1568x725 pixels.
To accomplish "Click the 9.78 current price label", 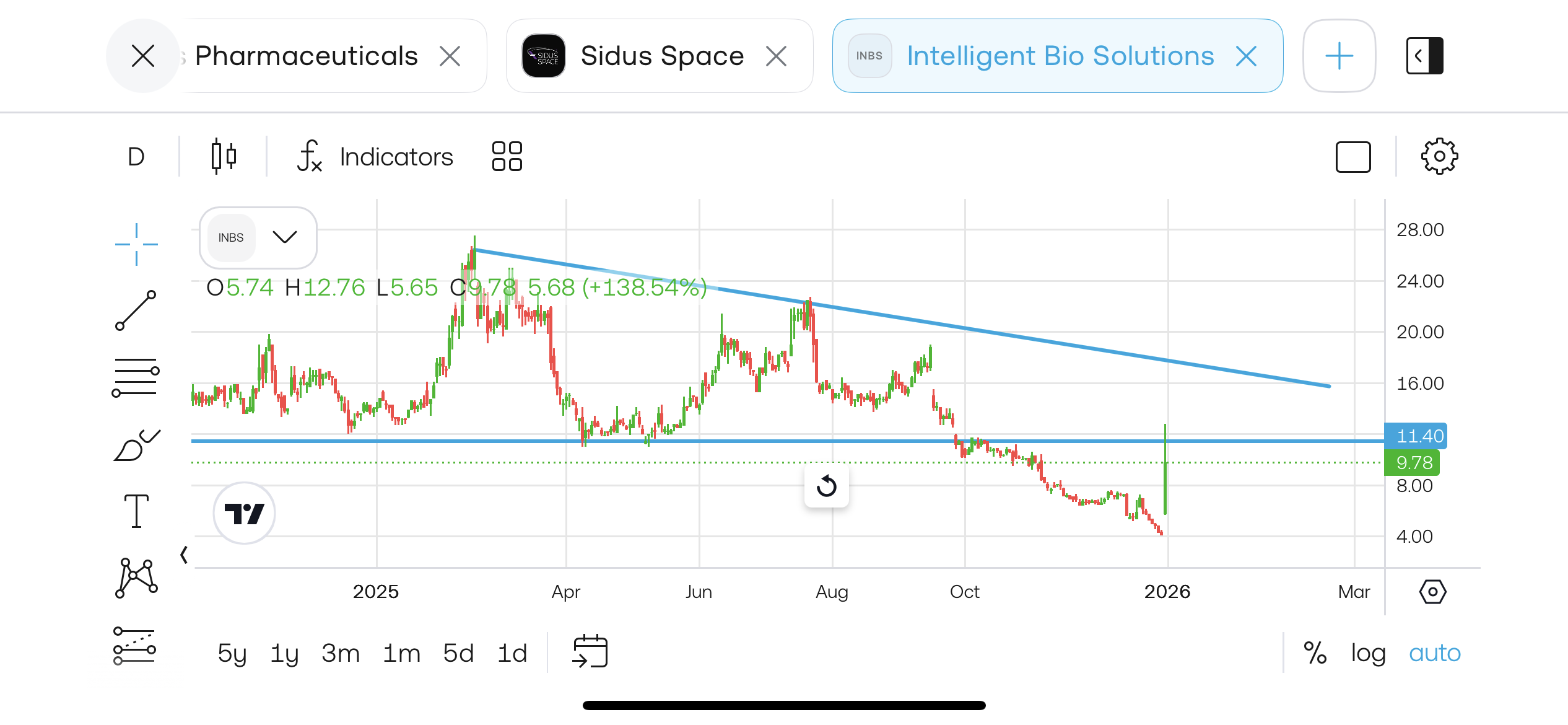I will 1412,463.
